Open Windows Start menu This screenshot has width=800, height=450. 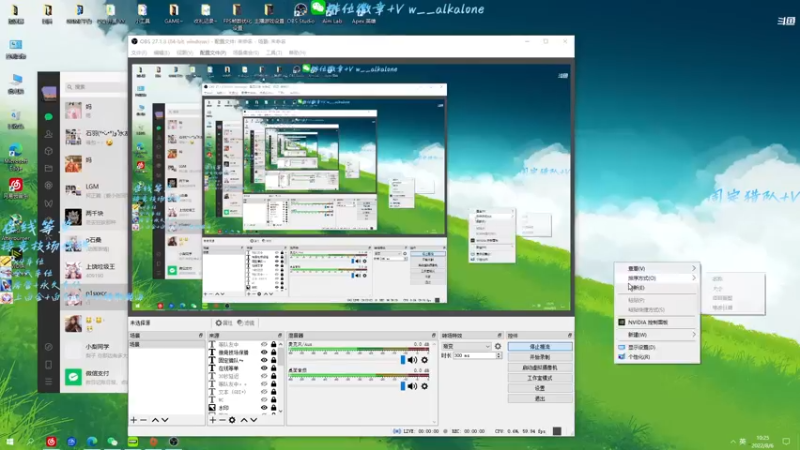(10, 442)
